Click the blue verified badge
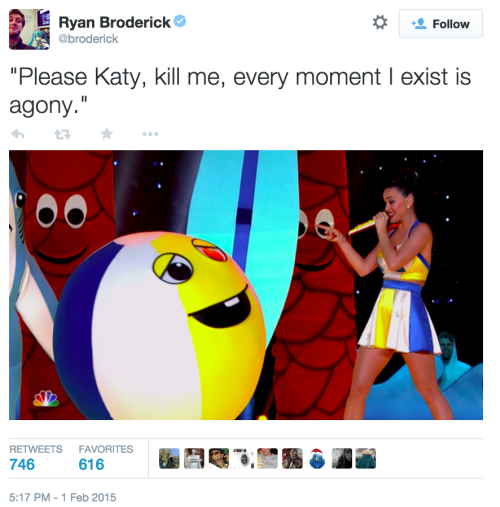 tap(180, 21)
